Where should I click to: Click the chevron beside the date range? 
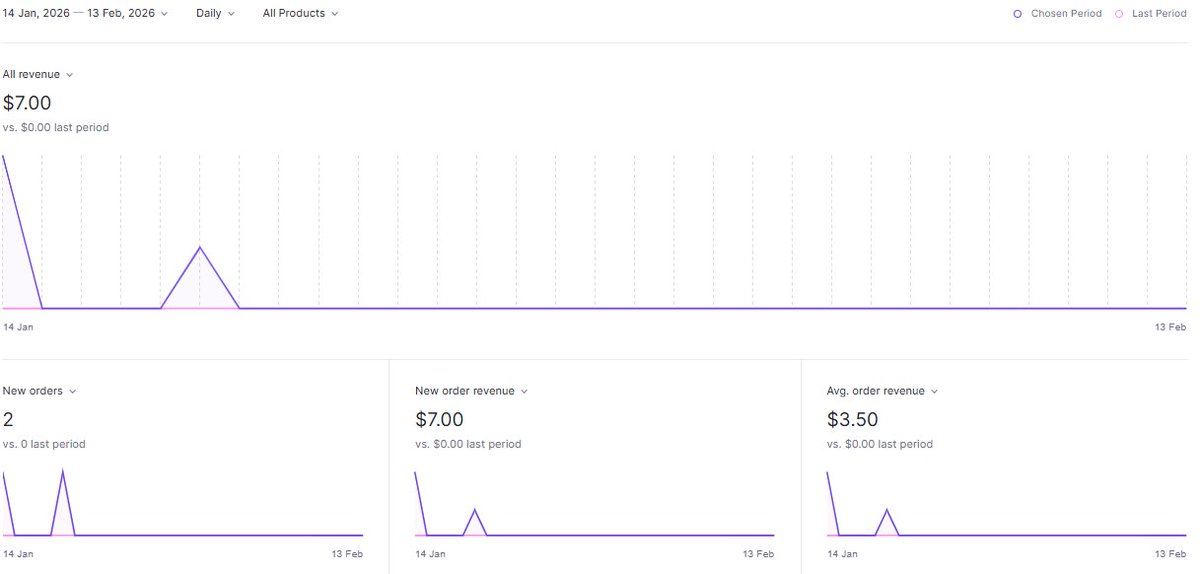click(x=164, y=14)
